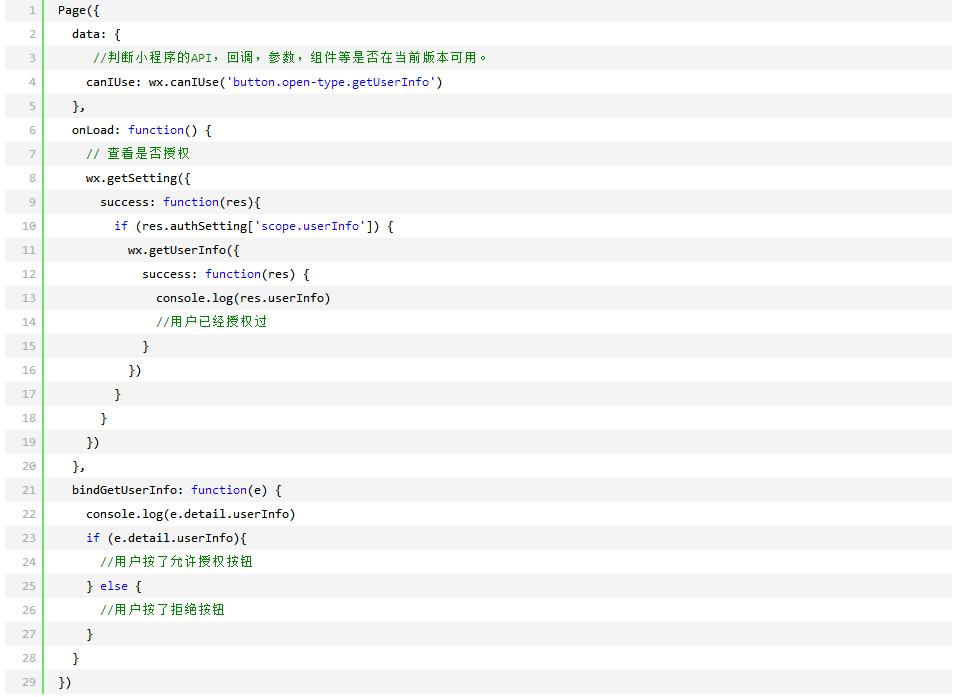Click 'success: function(res){' on line 9
This screenshot has height=697, width=957.
180,202
